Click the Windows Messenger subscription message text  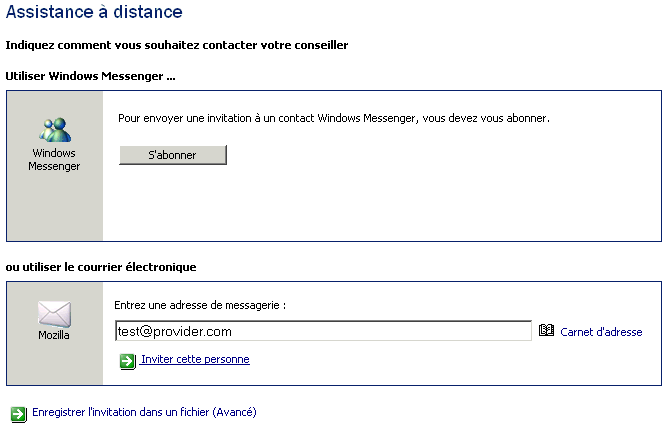334,118
